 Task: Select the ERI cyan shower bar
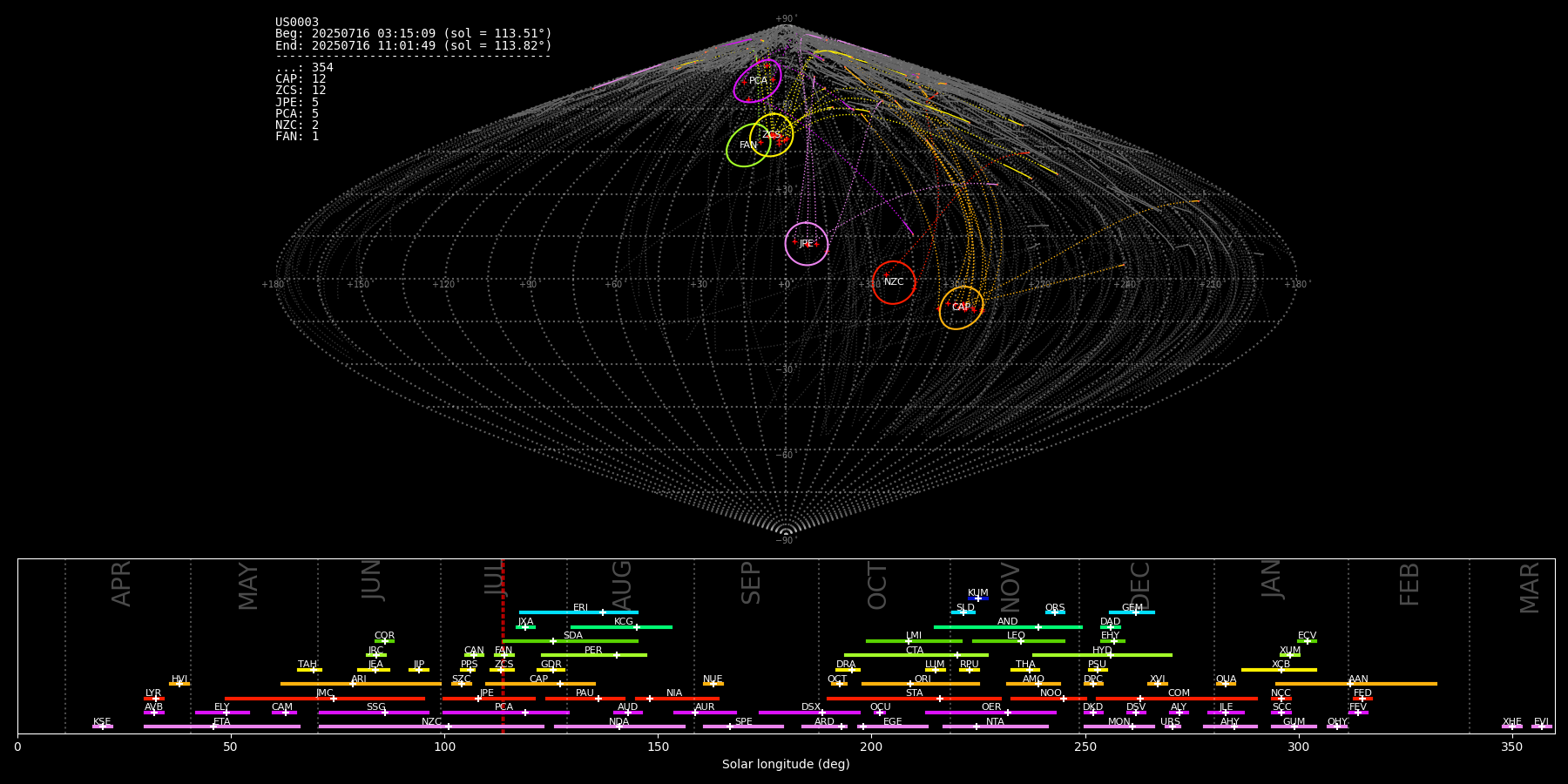[x=578, y=612]
